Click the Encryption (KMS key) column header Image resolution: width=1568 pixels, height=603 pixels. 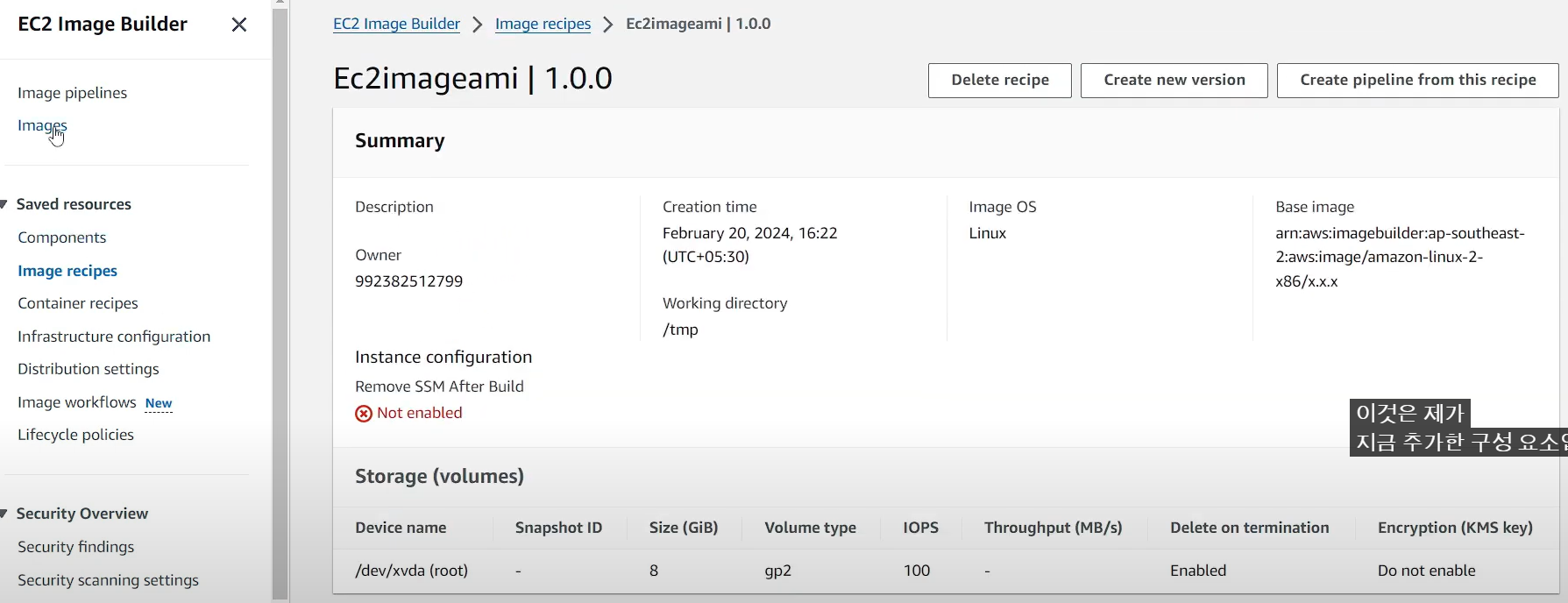[1455, 528]
